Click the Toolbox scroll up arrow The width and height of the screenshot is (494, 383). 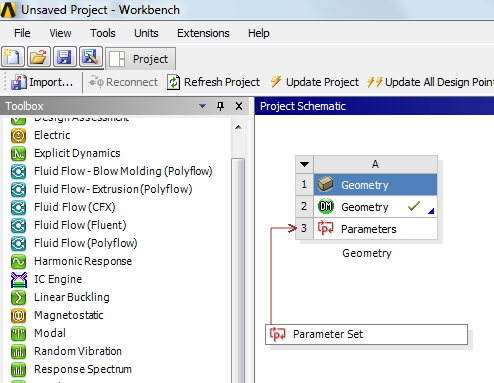coord(238,127)
